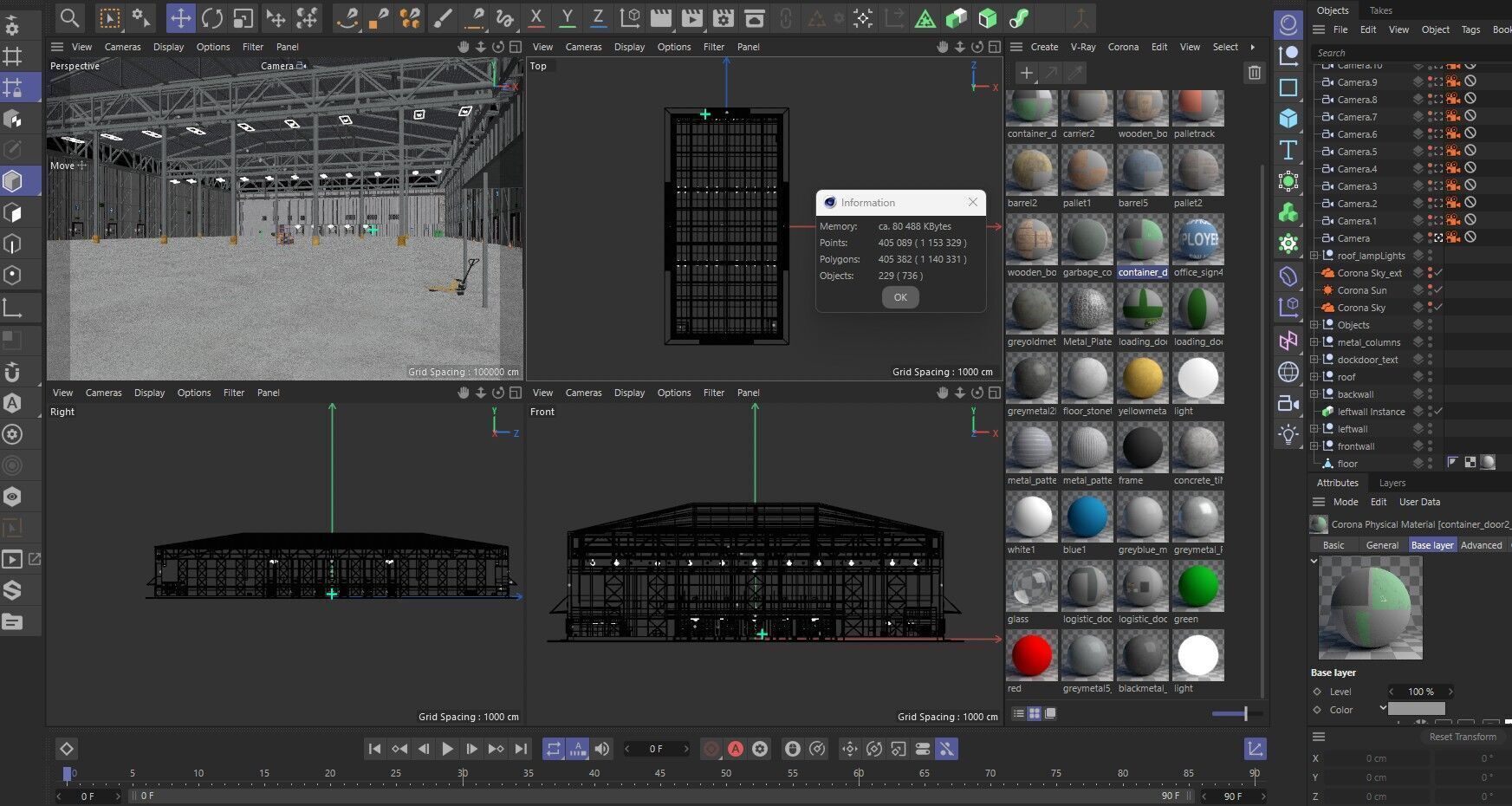The height and width of the screenshot is (806, 1512).
Task: Click the green triangle Corona icon
Action: (x=925, y=17)
